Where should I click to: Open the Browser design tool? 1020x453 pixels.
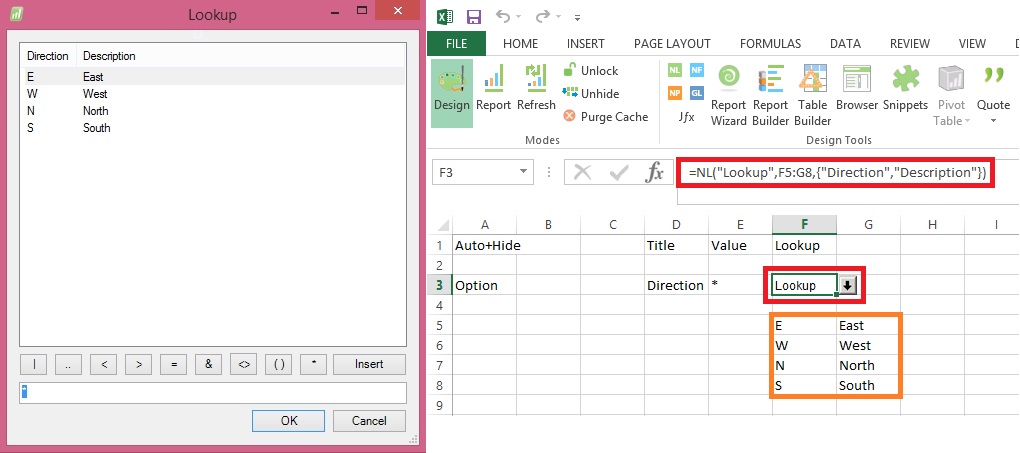click(x=857, y=93)
